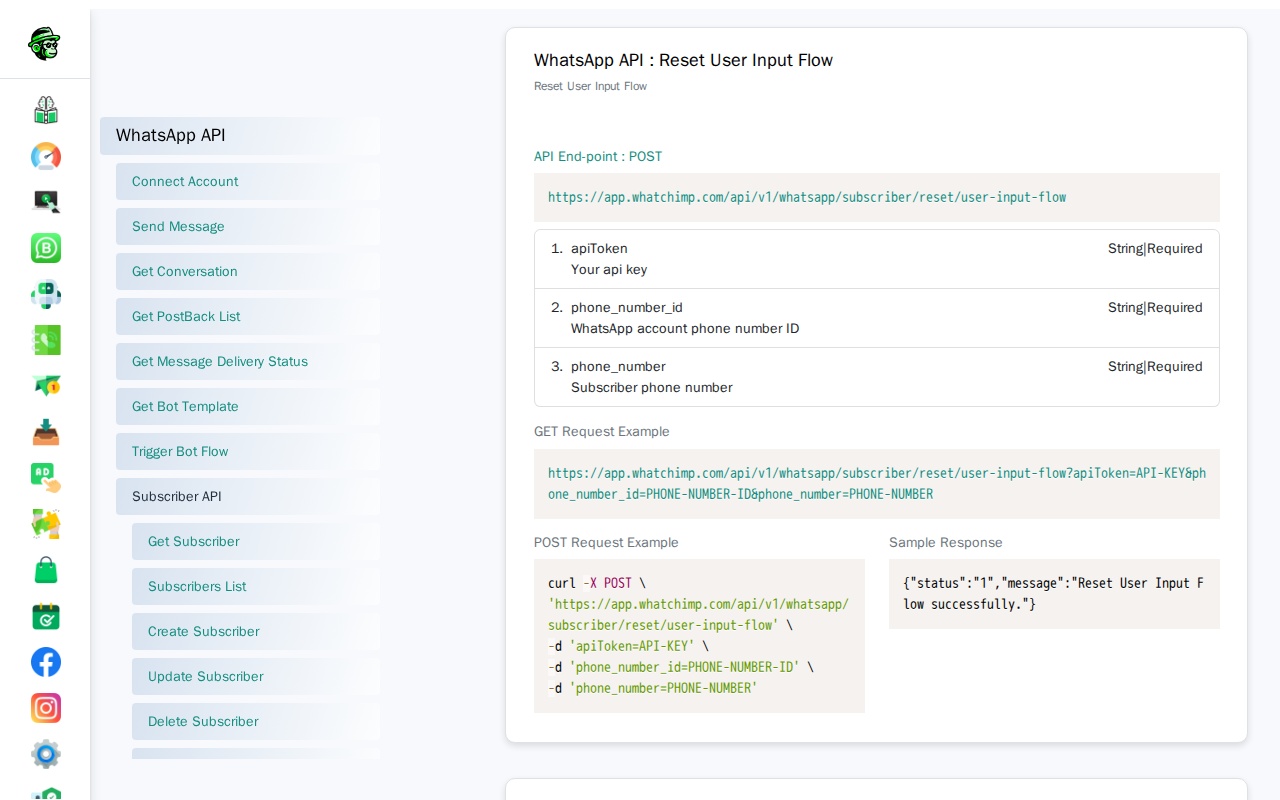Click the 'Subscriber phone number' description

pos(652,388)
